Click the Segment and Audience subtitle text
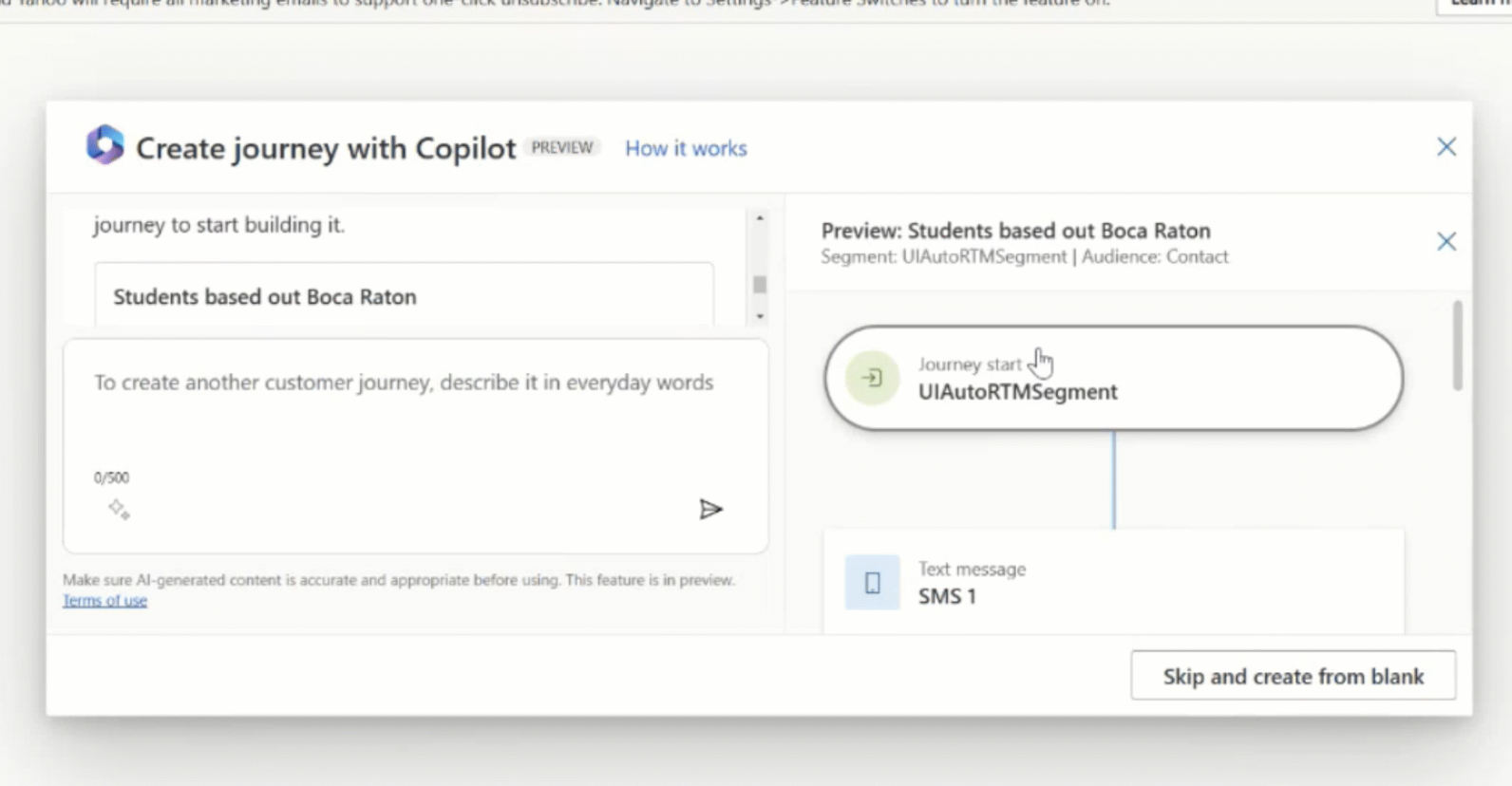Screen dimensions: 1512x786 point(1025,256)
